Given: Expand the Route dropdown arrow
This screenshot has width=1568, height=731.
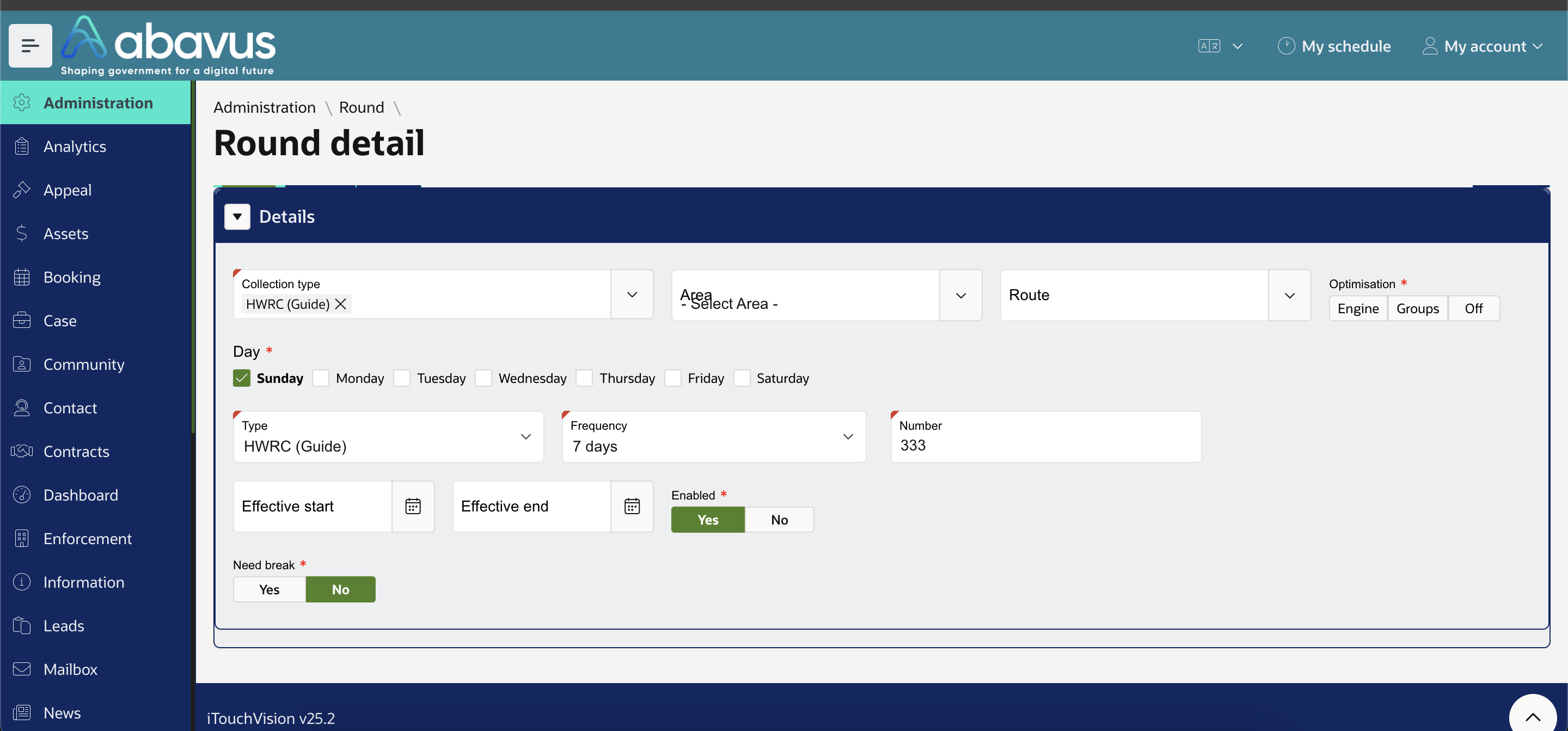Looking at the screenshot, I should pos(1290,295).
